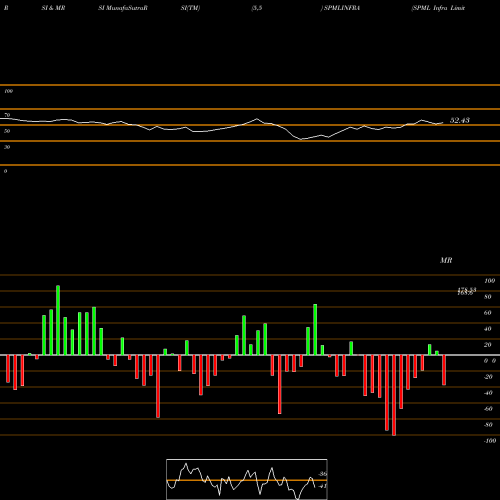
Task: Click the 30 label on the RSI axis
Action: pos(7,147)
